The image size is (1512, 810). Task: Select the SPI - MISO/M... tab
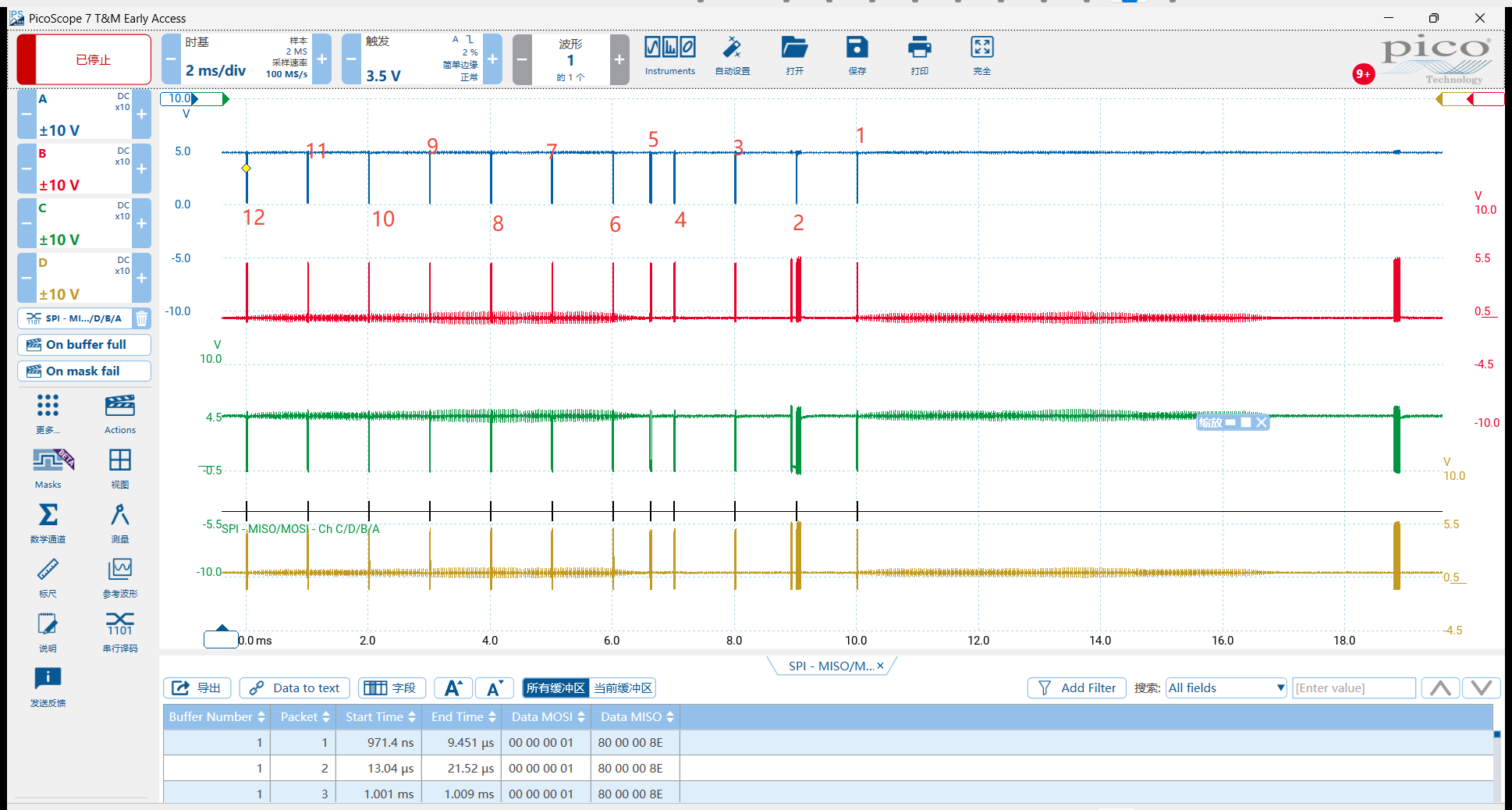coord(830,666)
